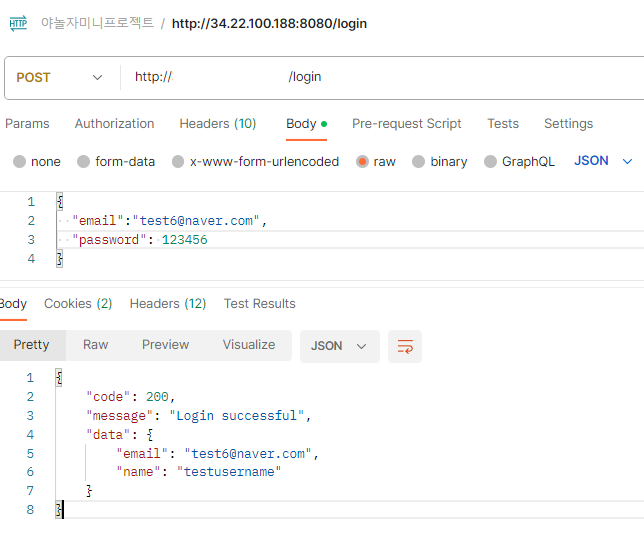Click the response "email" value test6@naver.com
This screenshot has width=644, height=538.
[248, 453]
